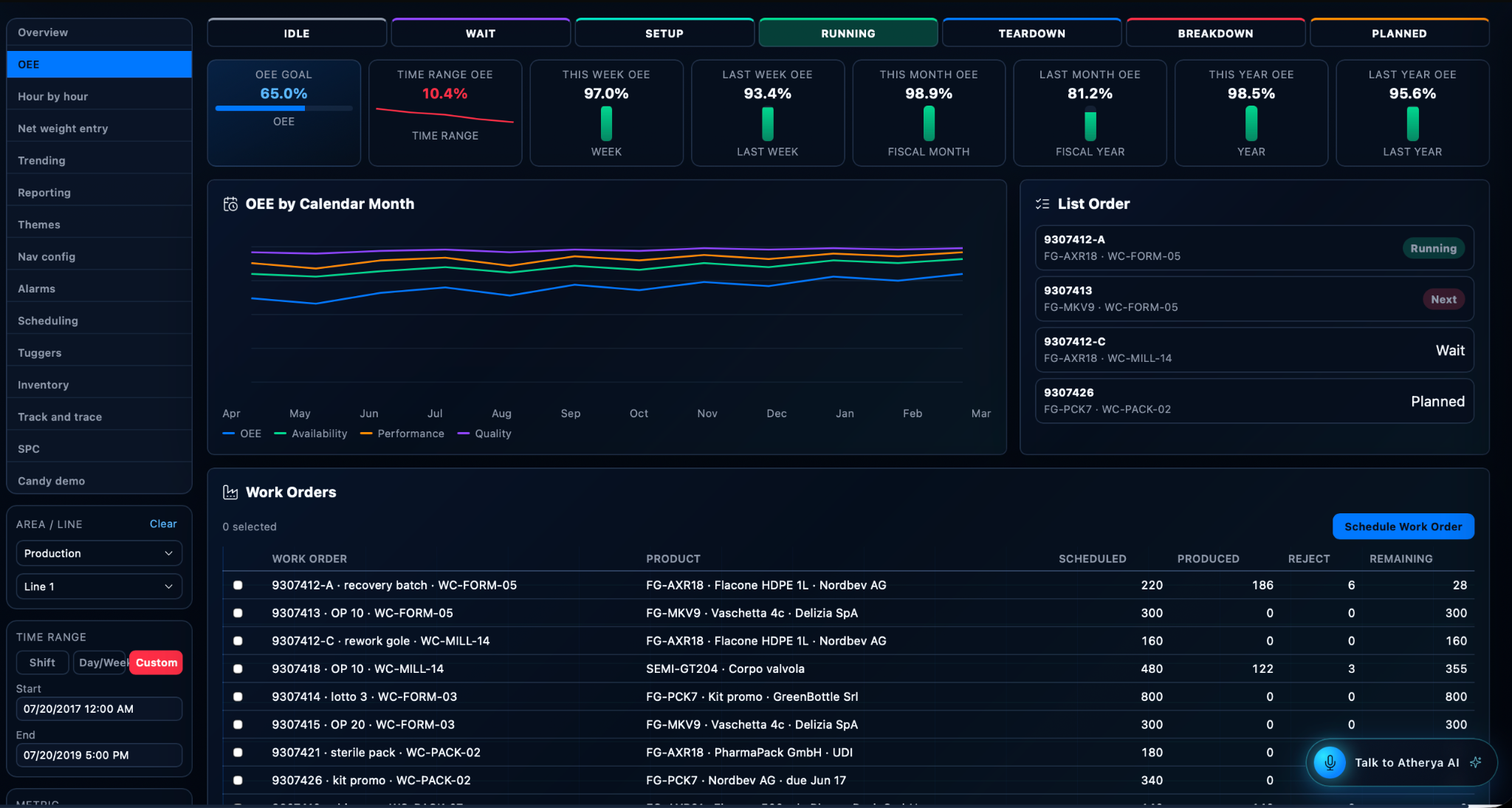The width and height of the screenshot is (1512, 808).
Task: Open the Production area dropdown
Action: (99, 553)
